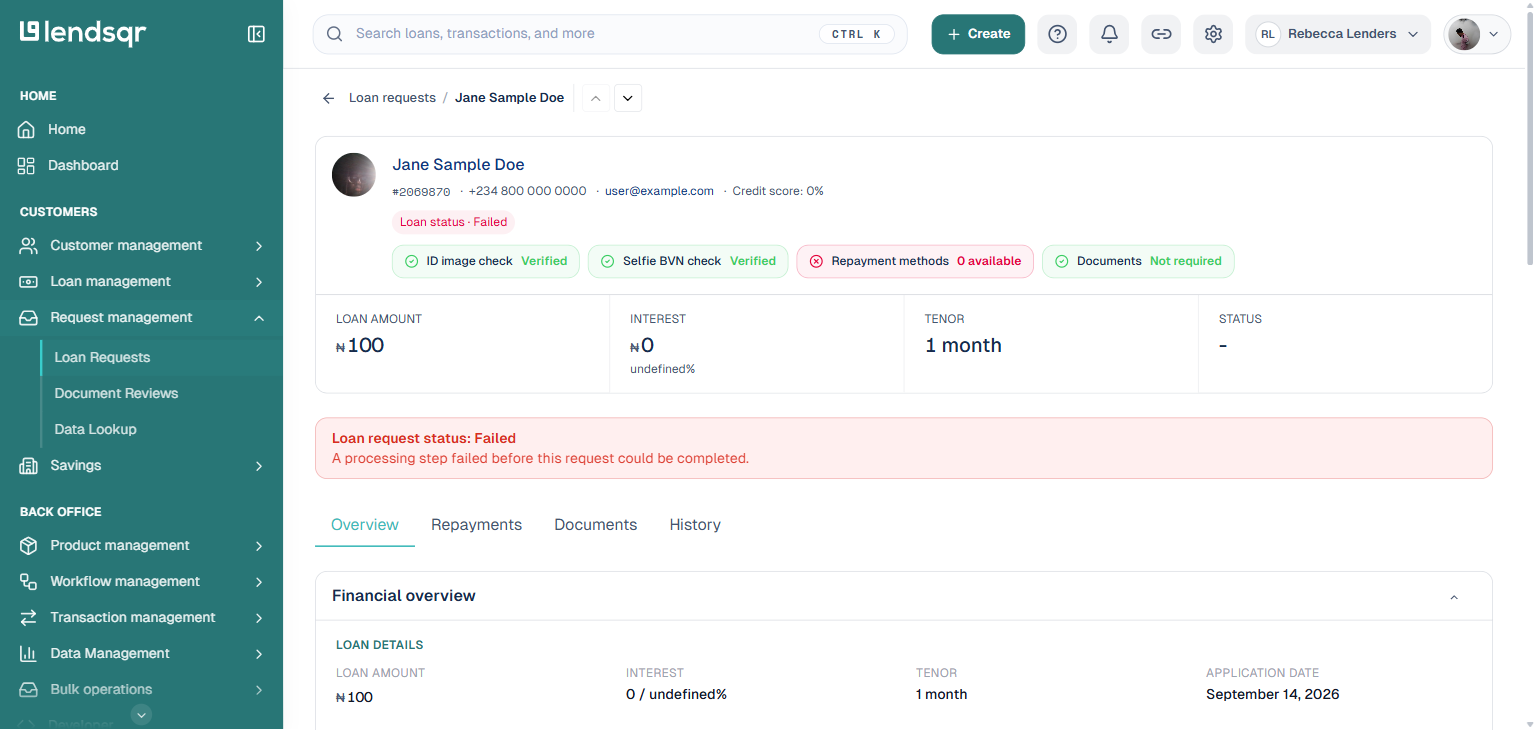Open Loan requests breadcrumb link
Viewport: 1535px width, 730px height.
click(x=392, y=98)
